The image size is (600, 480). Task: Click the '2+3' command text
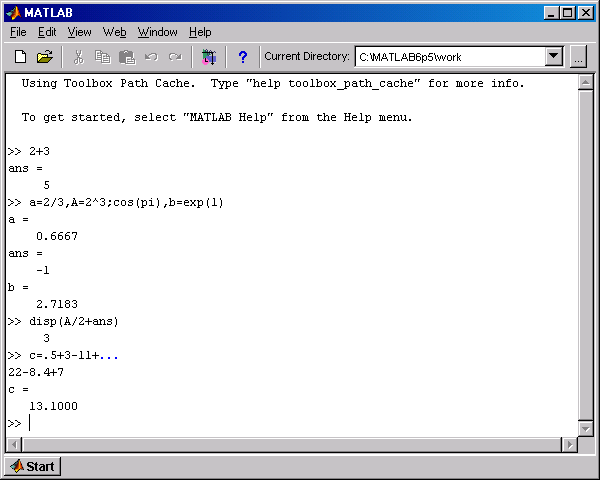click(39, 151)
